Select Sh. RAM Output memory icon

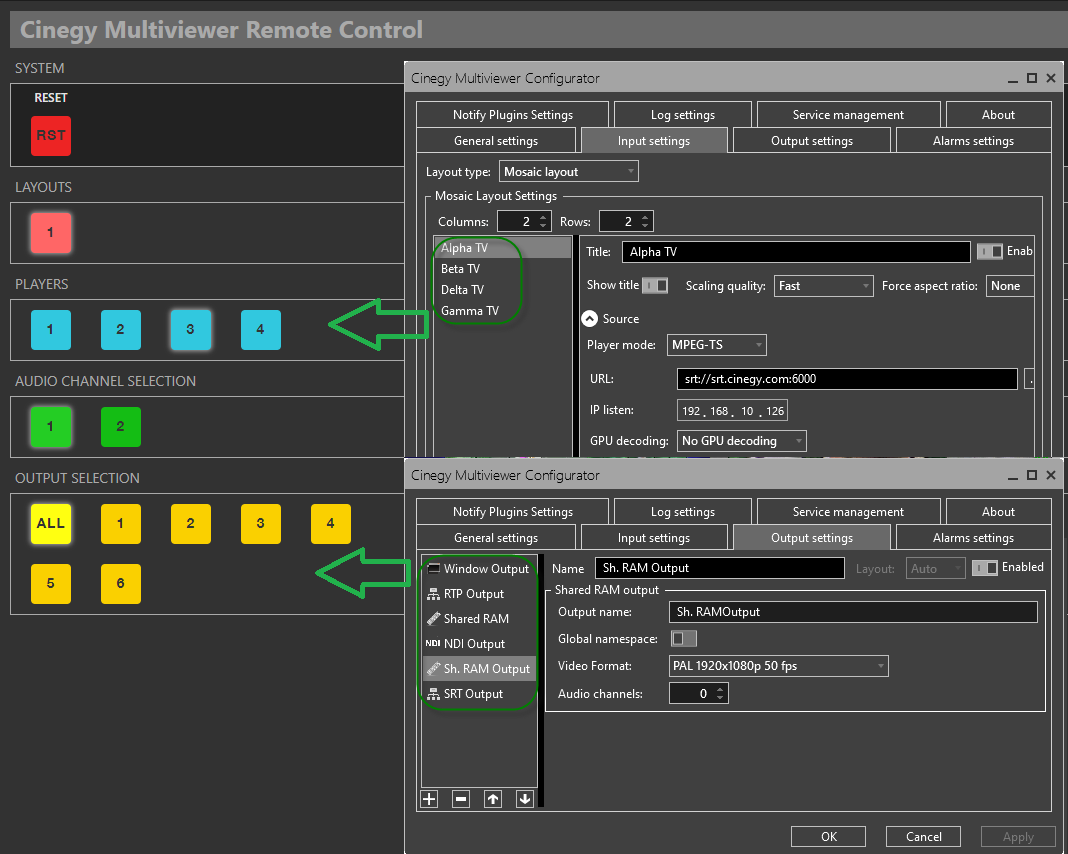[x=433, y=669]
